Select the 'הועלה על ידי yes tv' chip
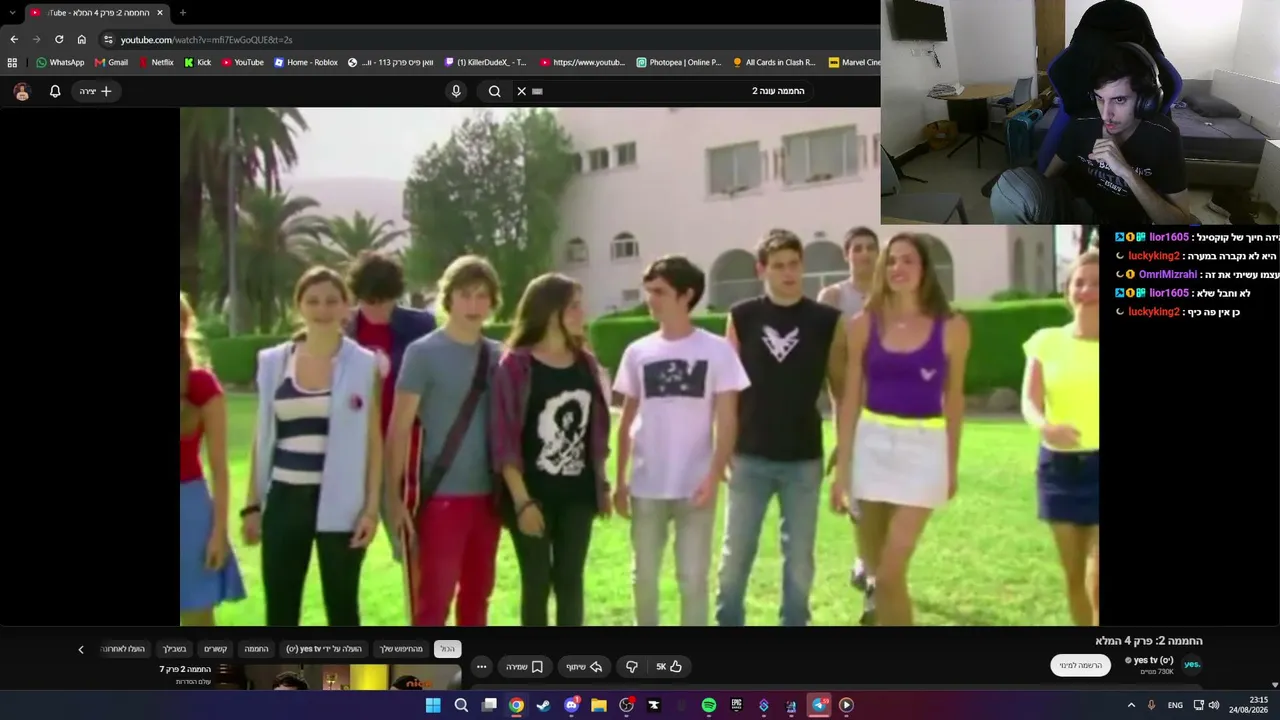This screenshot has height=720, width=1280. coord(324,649)
